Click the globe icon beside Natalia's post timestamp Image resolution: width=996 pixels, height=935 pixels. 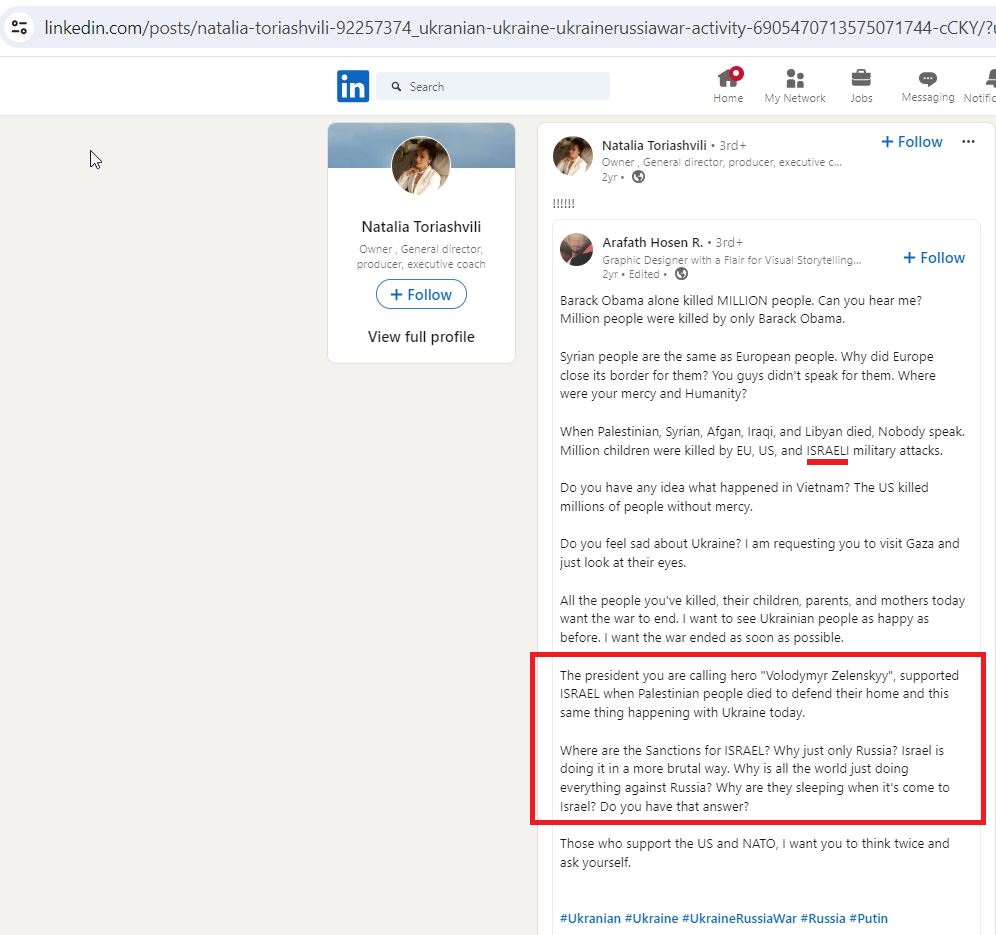[640, 177]
